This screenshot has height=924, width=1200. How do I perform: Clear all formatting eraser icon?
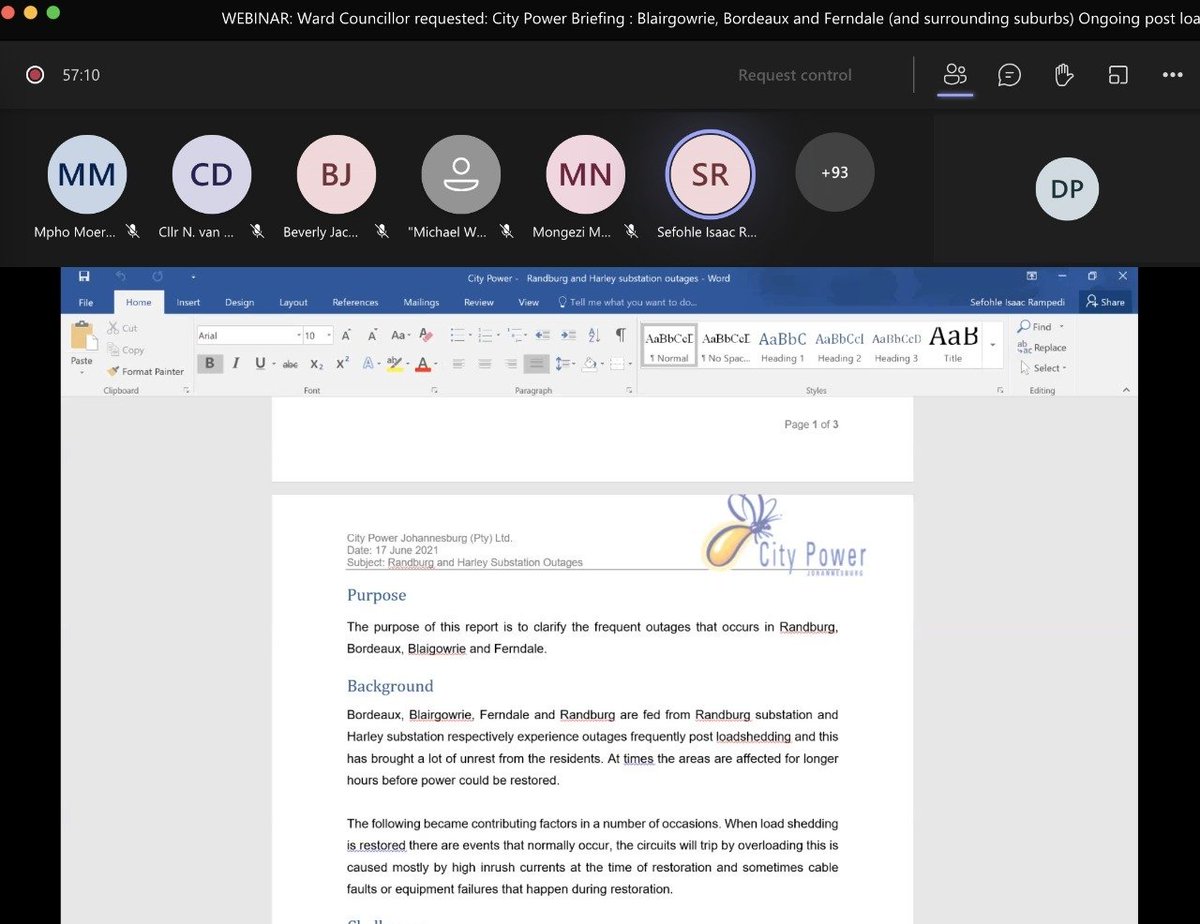click(x=426, y=336)
